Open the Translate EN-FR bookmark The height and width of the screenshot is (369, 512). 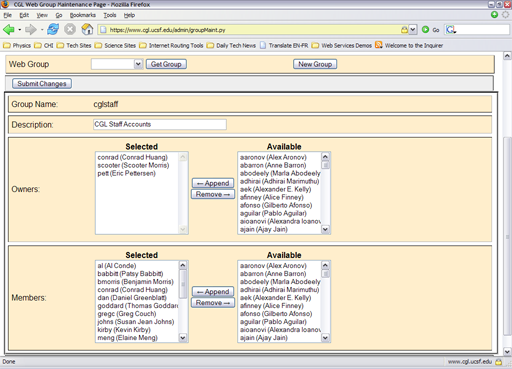(284, 45)
